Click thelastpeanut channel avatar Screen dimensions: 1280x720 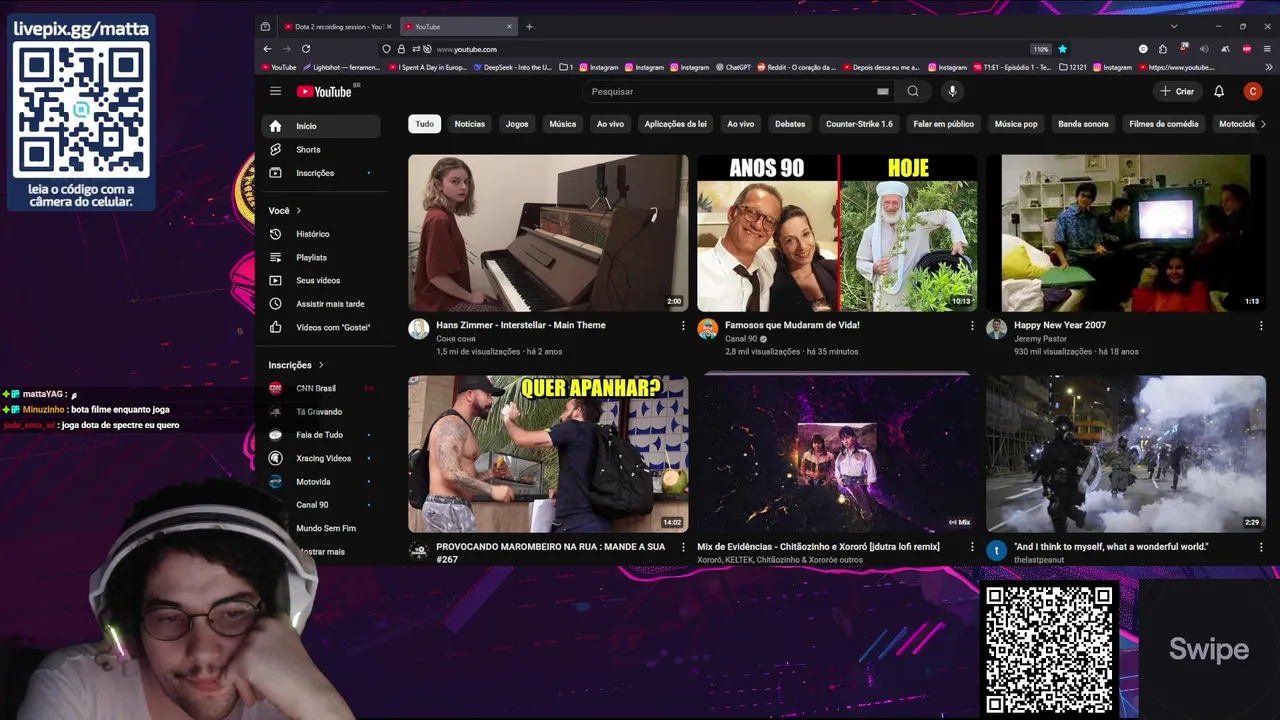(997, 551)
